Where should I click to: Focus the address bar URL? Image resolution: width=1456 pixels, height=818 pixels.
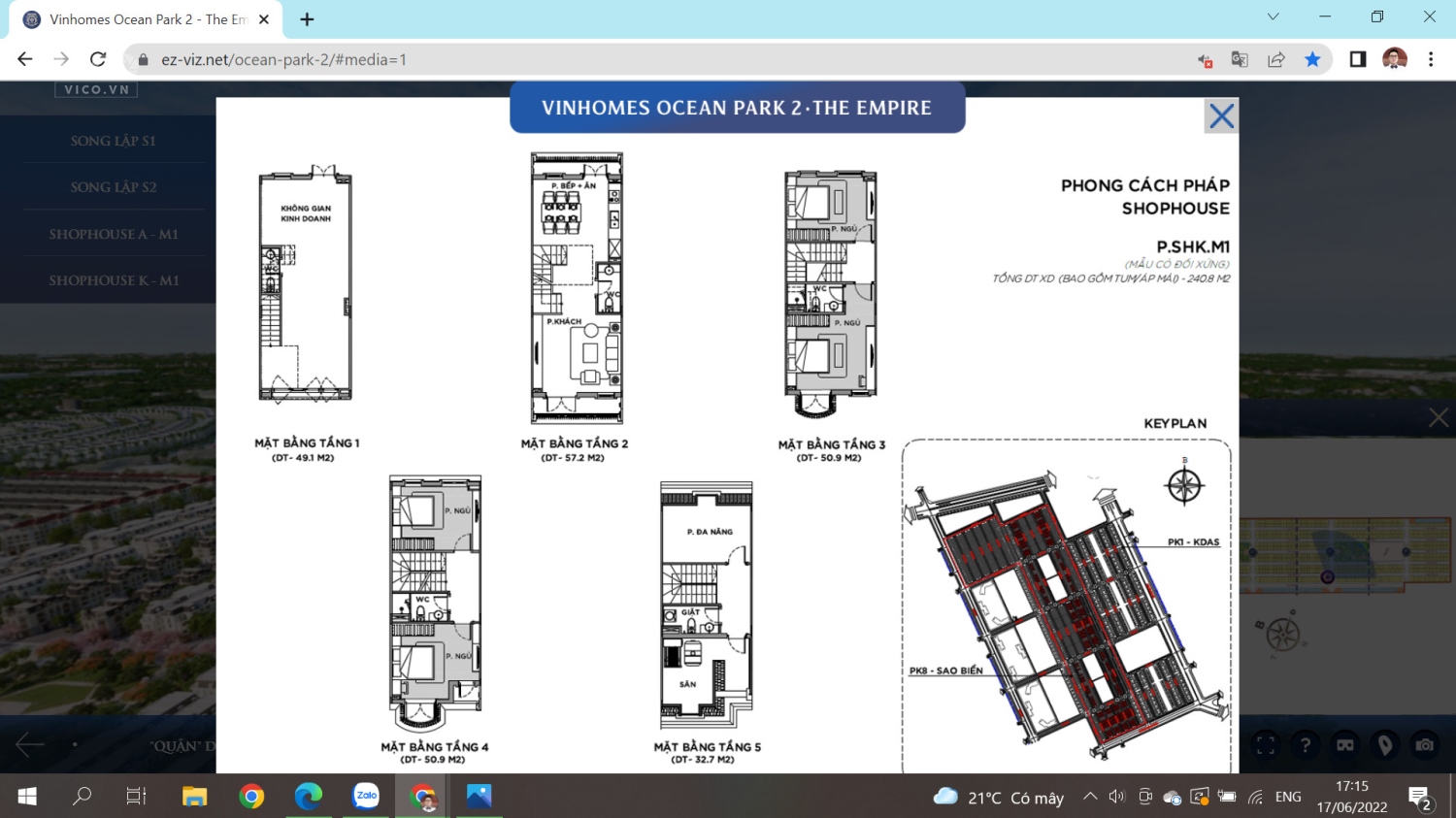(283, 59)
